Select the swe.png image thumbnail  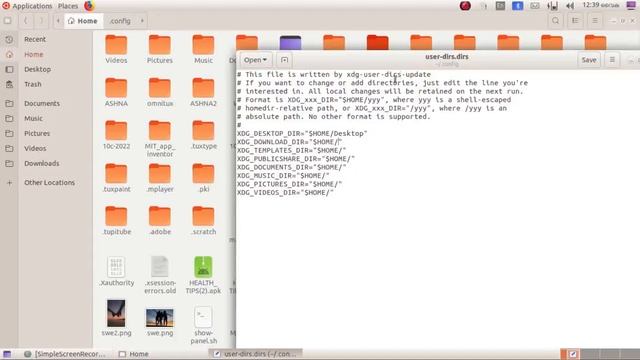pyautogui.click(x=160, y=318)
